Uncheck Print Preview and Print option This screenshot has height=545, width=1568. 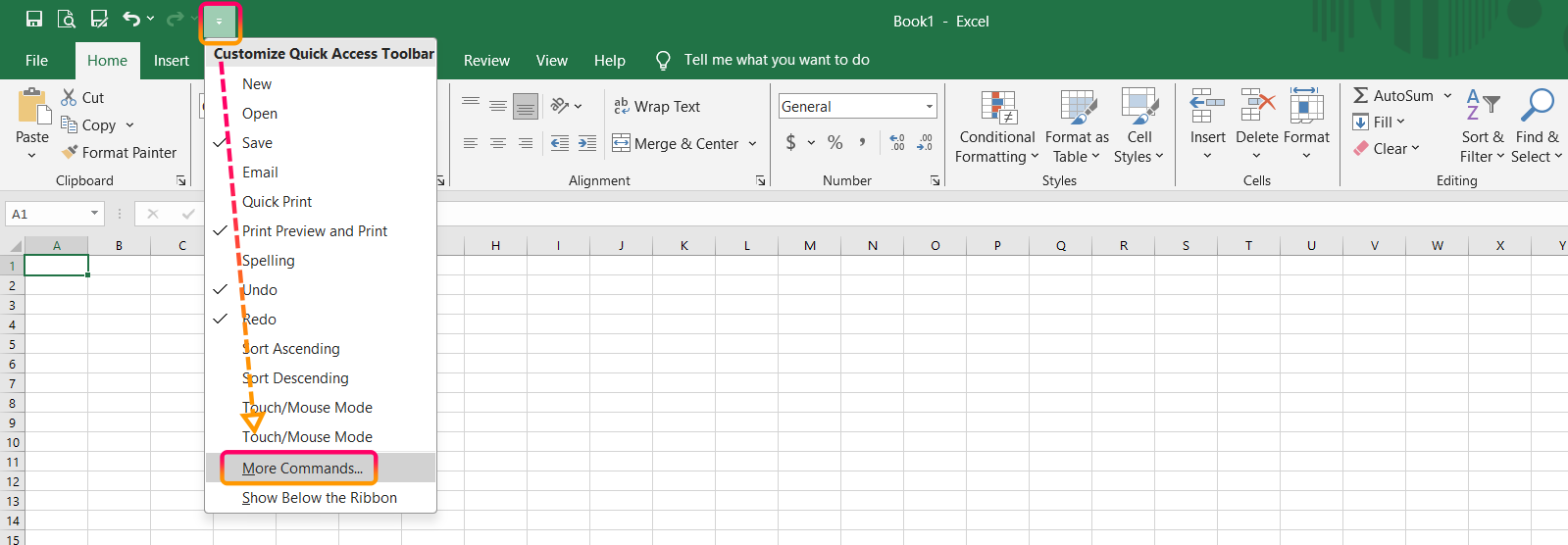[321, 231]
